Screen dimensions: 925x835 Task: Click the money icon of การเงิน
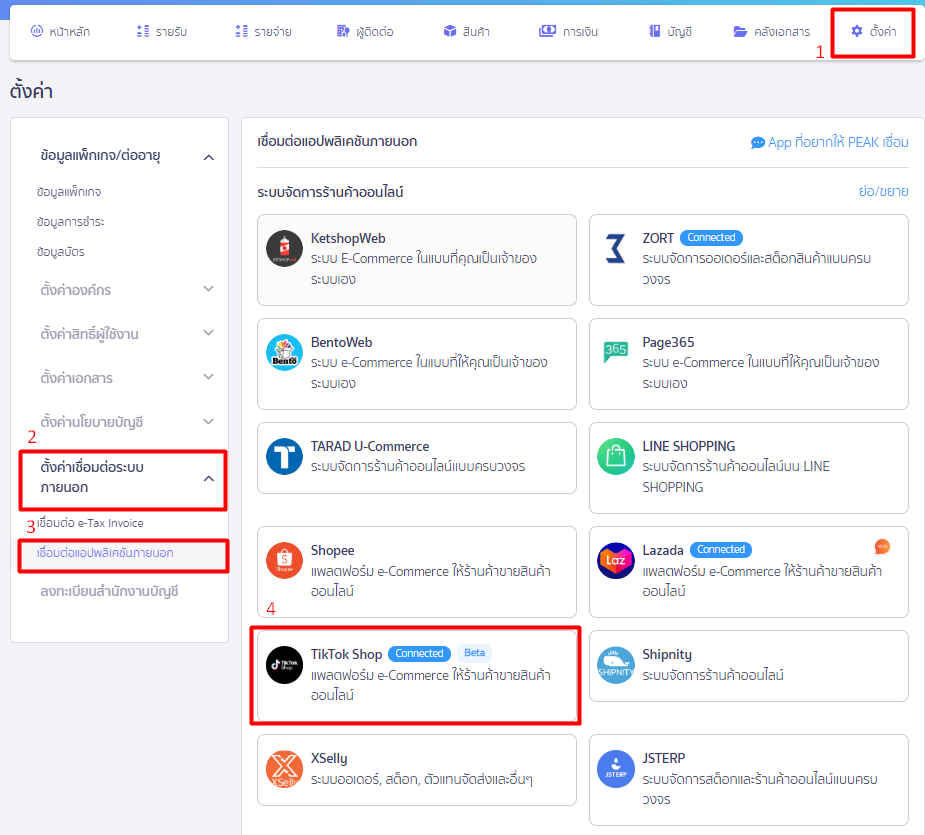point(547,31)
